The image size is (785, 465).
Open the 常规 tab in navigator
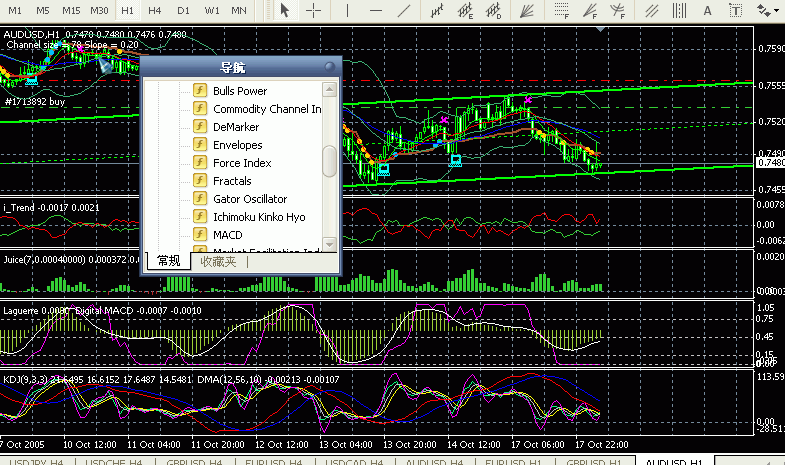168,262
